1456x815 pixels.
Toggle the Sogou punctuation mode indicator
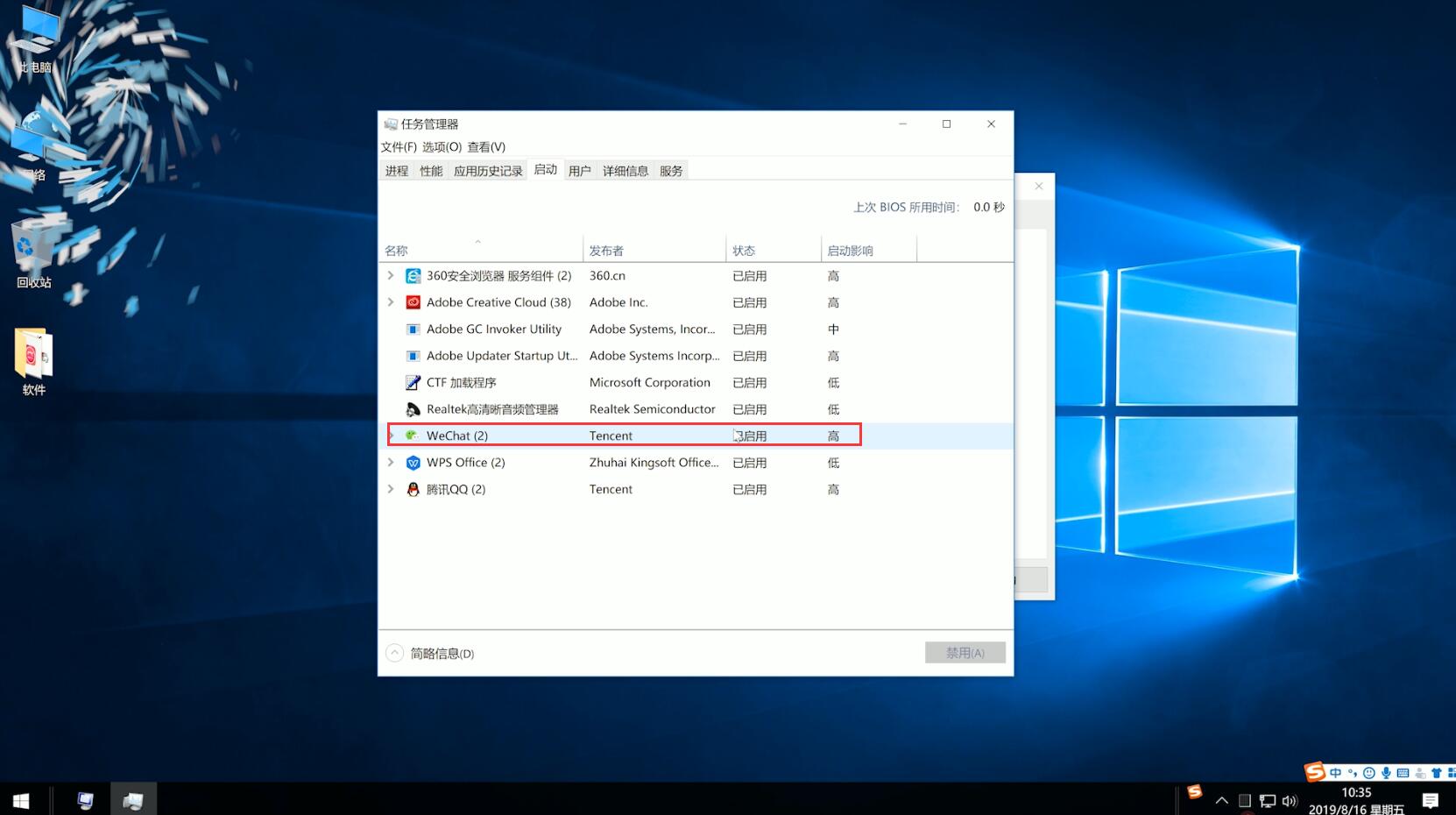coord(1353,773)
